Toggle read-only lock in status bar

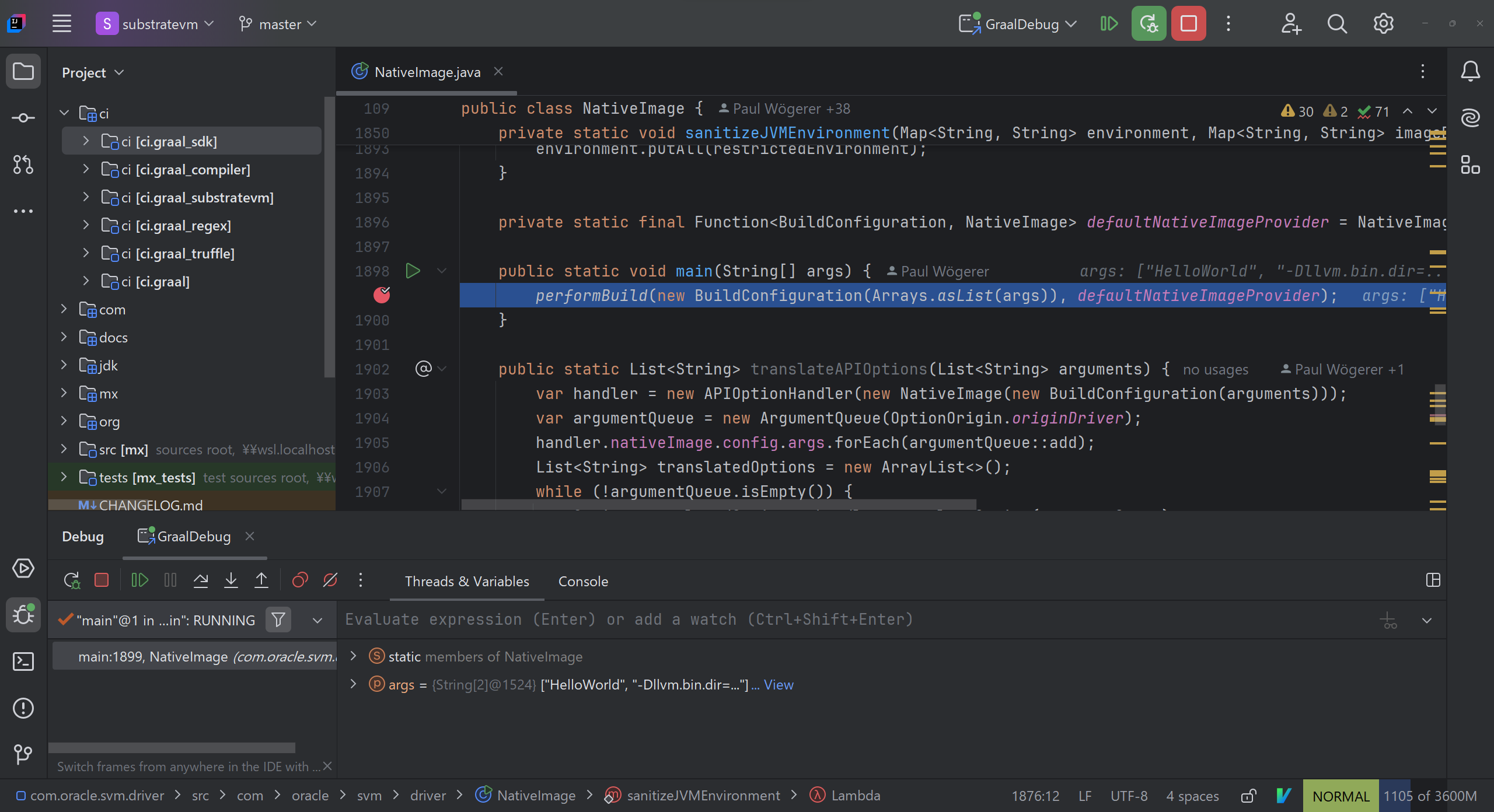coord(1248,796)
